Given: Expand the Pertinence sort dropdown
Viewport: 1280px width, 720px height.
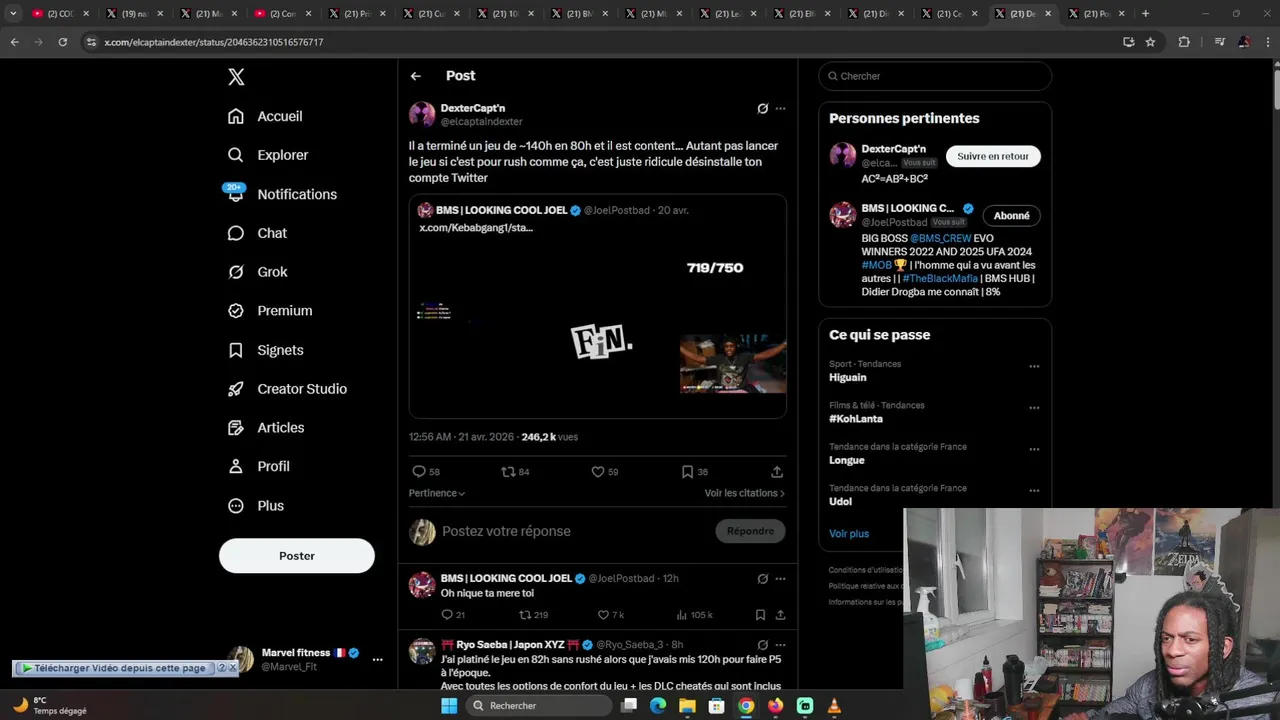Looking at the screenshot, I should click(437, 493).
